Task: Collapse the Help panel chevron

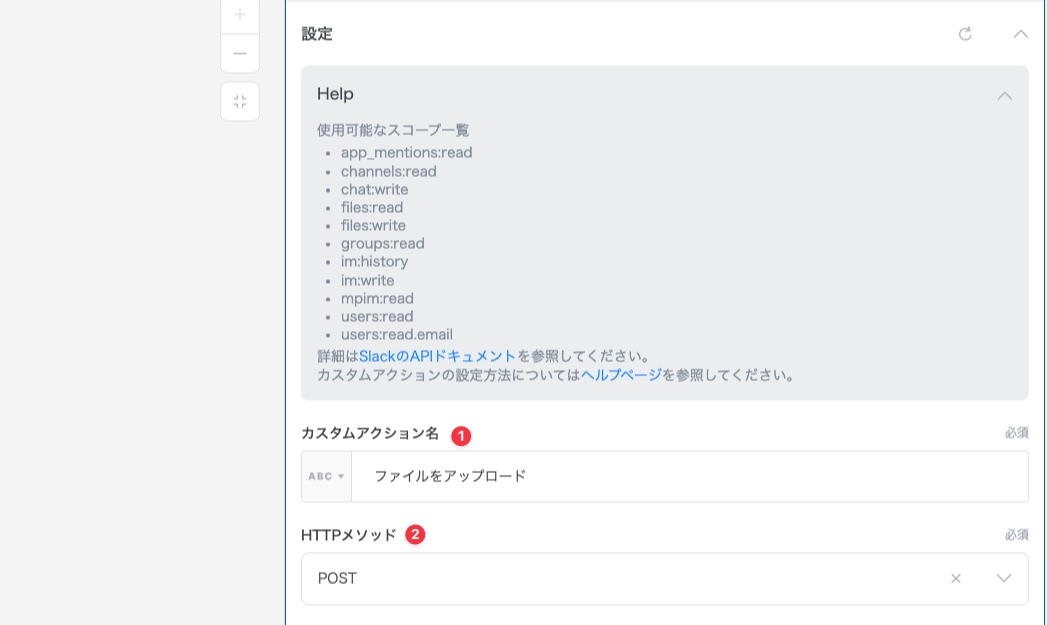Action: pos(1005,96)
